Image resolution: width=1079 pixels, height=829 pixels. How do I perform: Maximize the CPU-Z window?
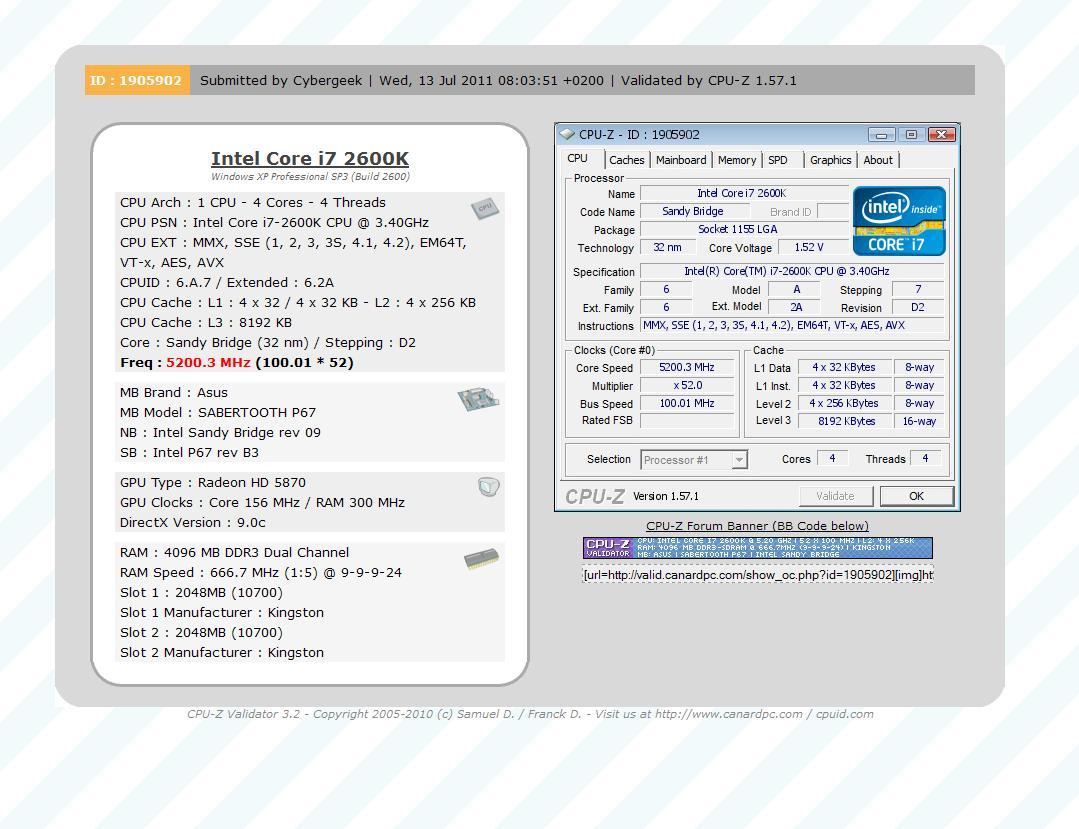(x=911, y=135)
